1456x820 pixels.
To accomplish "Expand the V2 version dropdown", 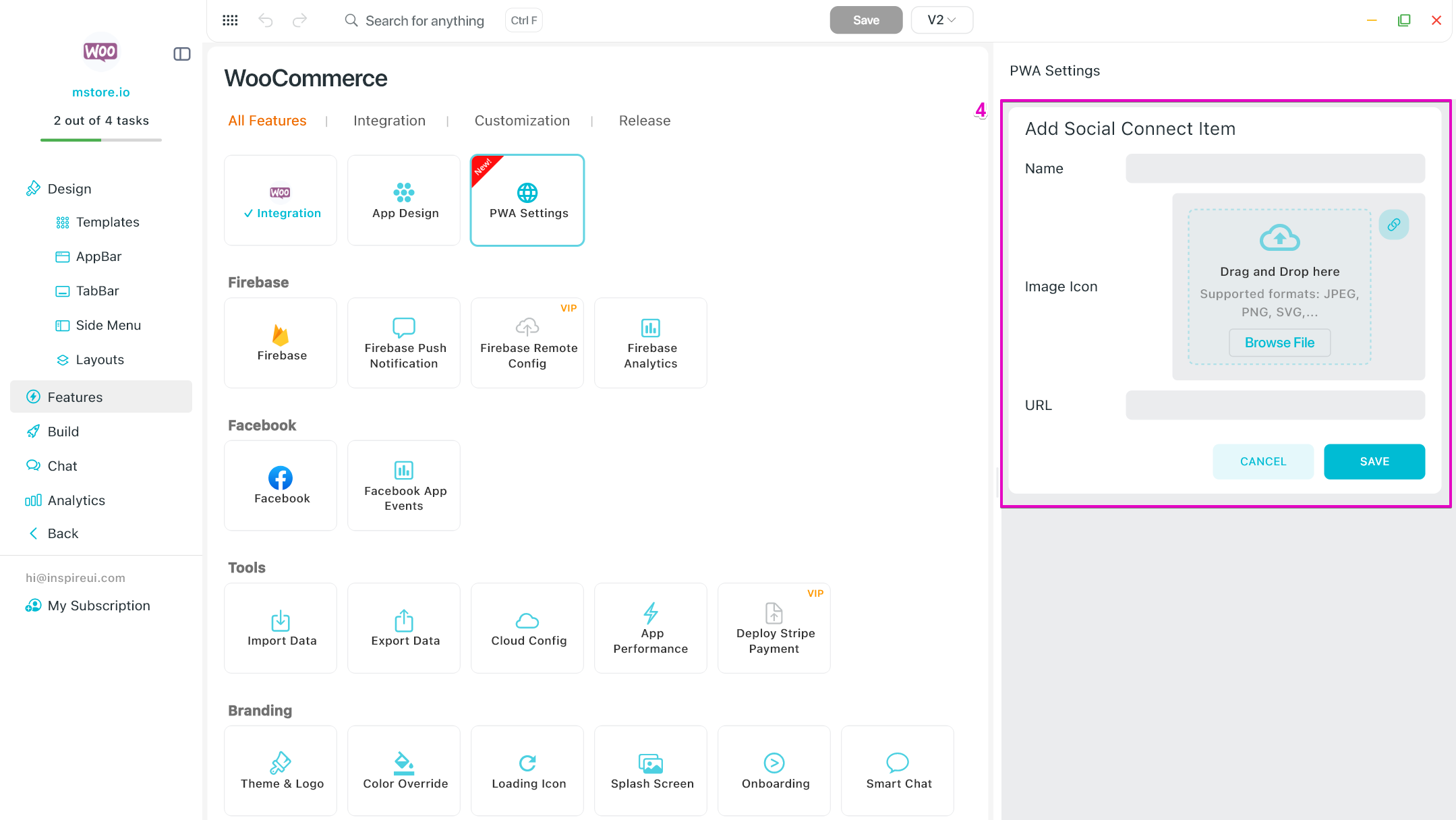I will 941,20.
